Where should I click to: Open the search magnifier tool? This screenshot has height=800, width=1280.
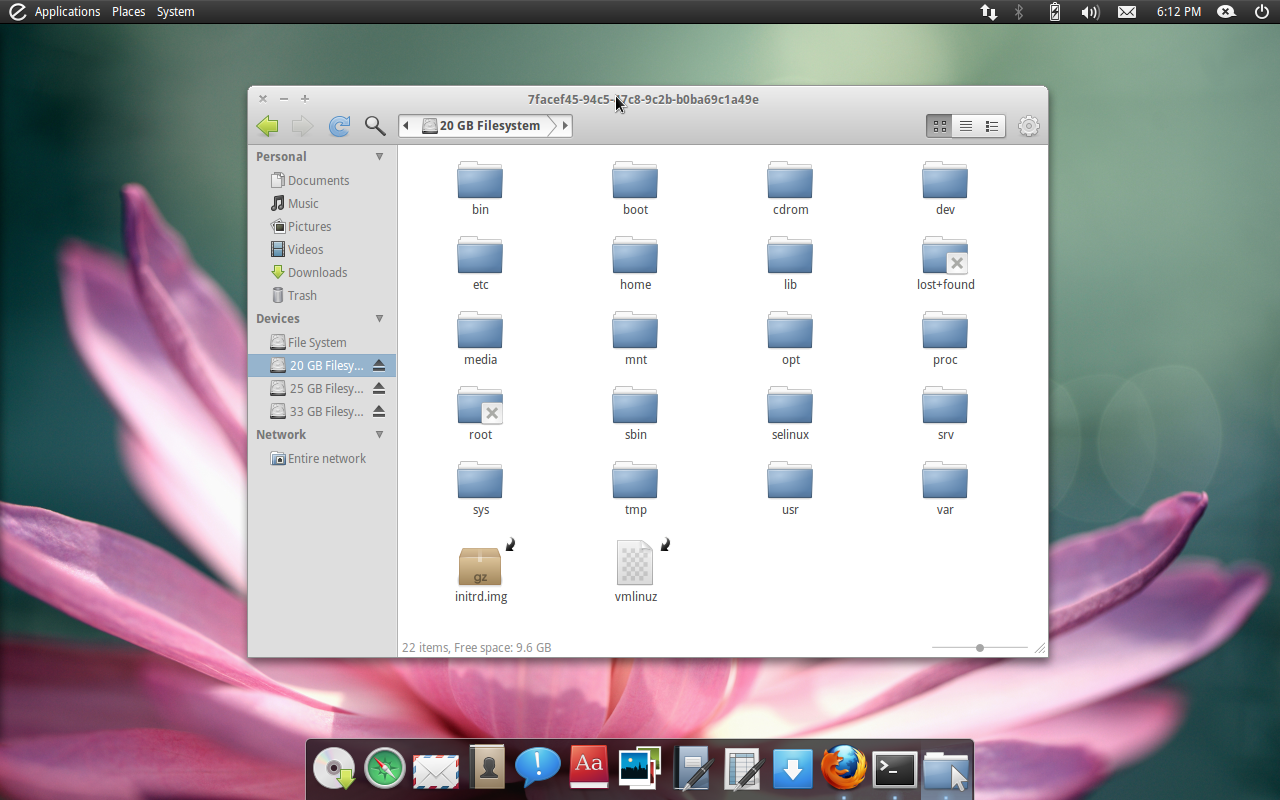[x=375, y=126]
